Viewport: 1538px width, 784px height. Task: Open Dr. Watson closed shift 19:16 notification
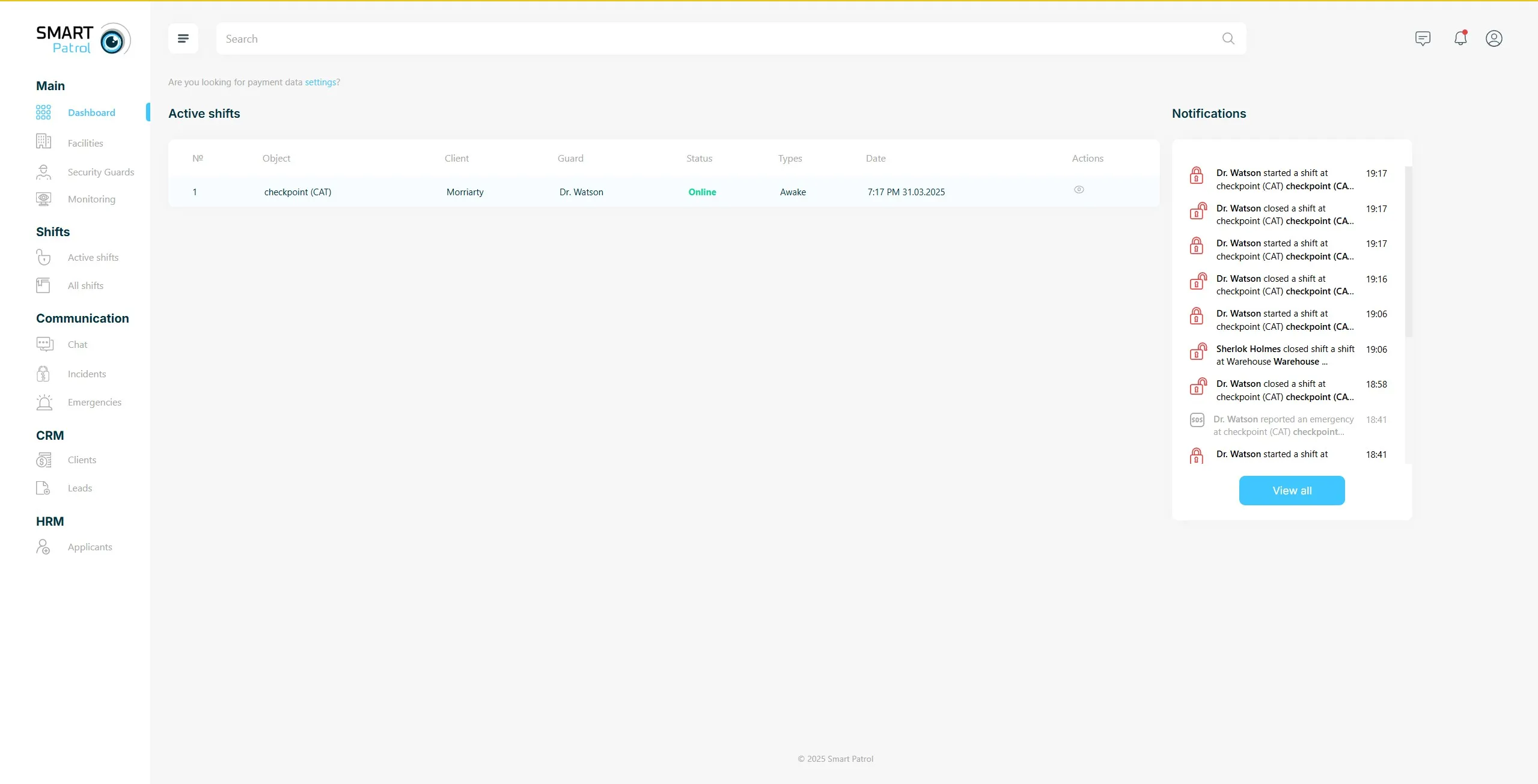click(1289, 285)
